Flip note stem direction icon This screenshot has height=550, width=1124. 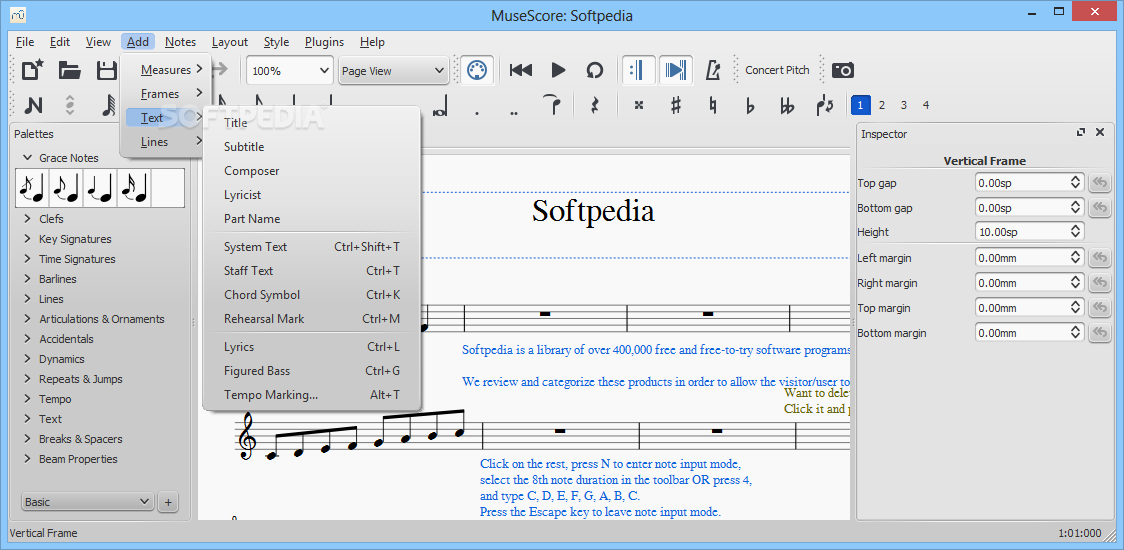(x=824, y=105)
